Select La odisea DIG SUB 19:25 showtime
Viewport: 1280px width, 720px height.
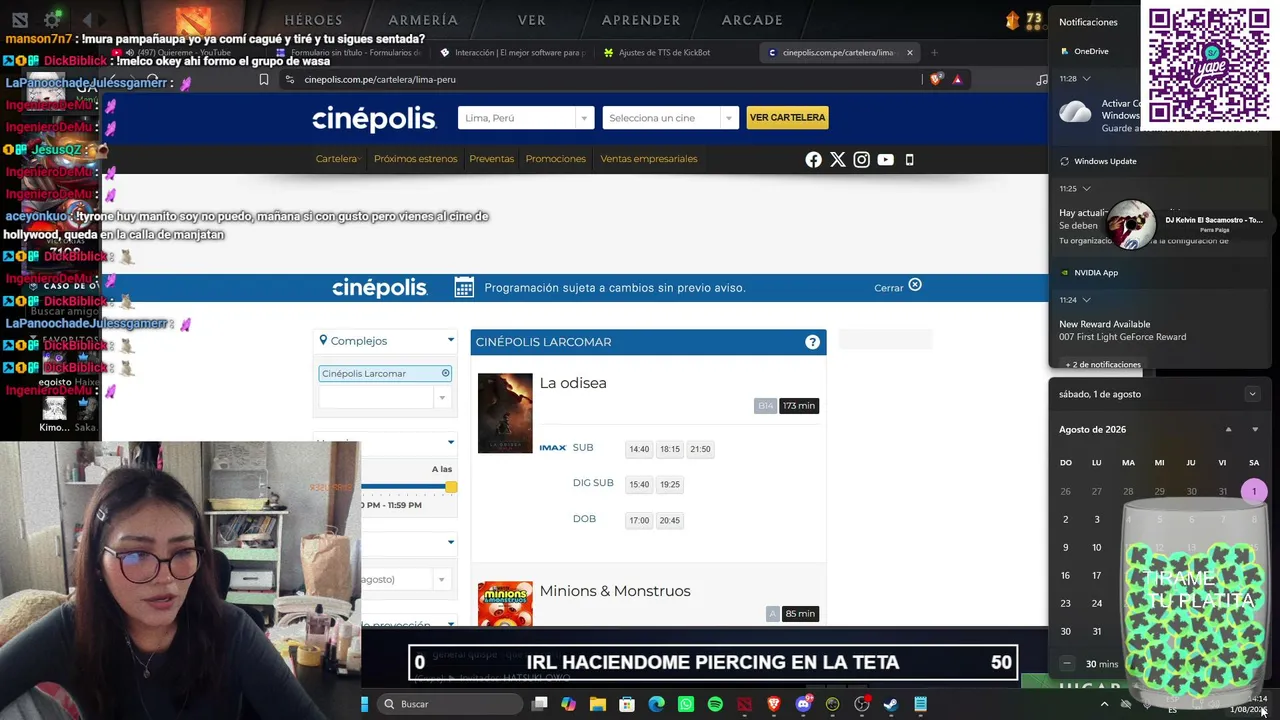click(x=670, y=485)
